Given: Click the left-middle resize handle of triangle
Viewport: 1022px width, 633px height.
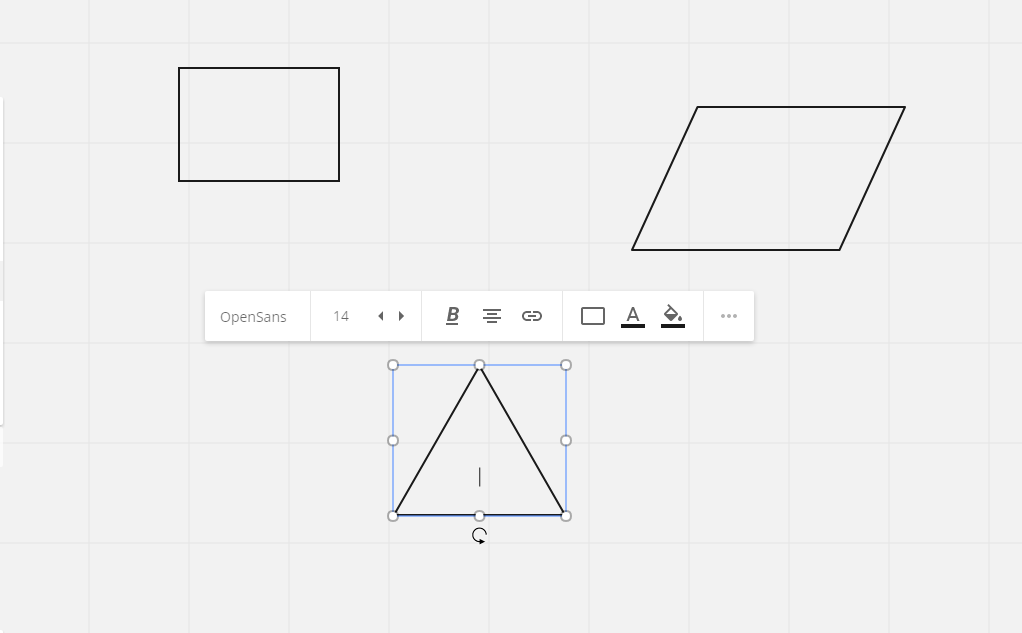Looking at the screenshot, I should (x=393, y=440).
